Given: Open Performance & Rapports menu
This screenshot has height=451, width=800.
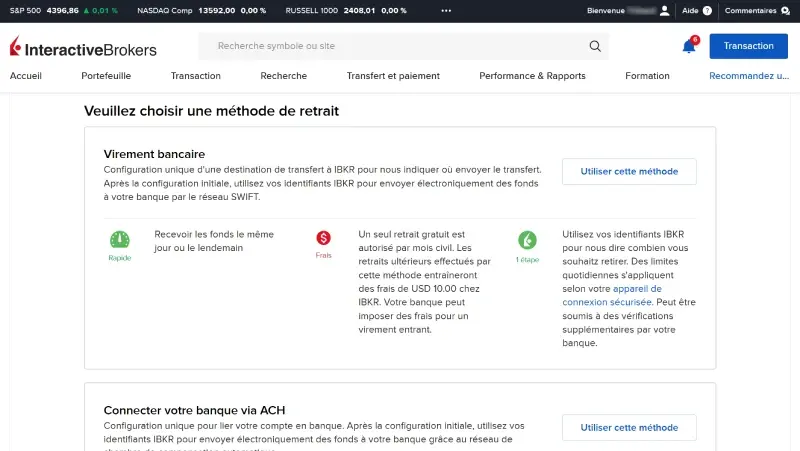Looking at the screenshot, I should 532,76.
